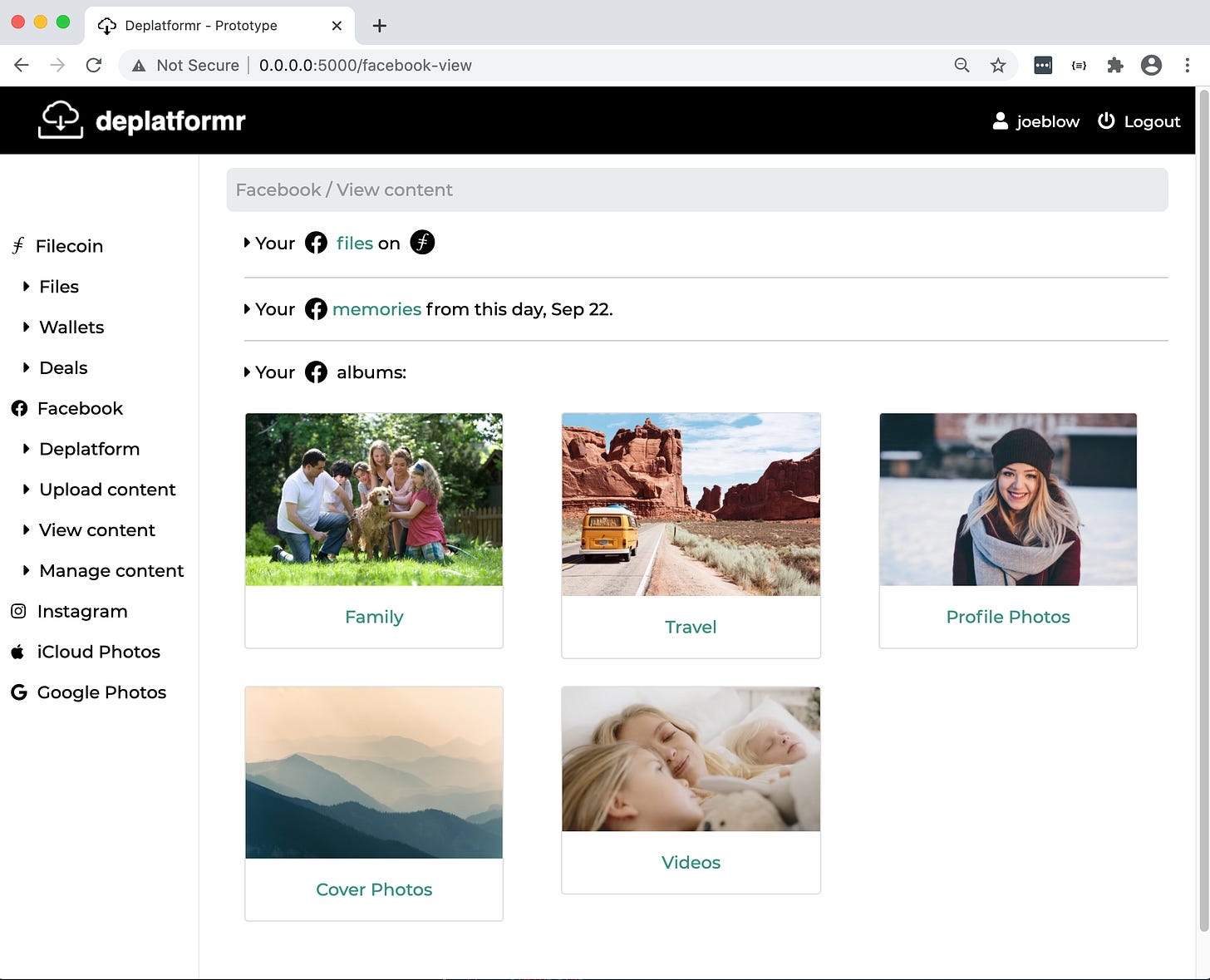Open the browser extensions puzzle icon

click(x=1115, y=66)
